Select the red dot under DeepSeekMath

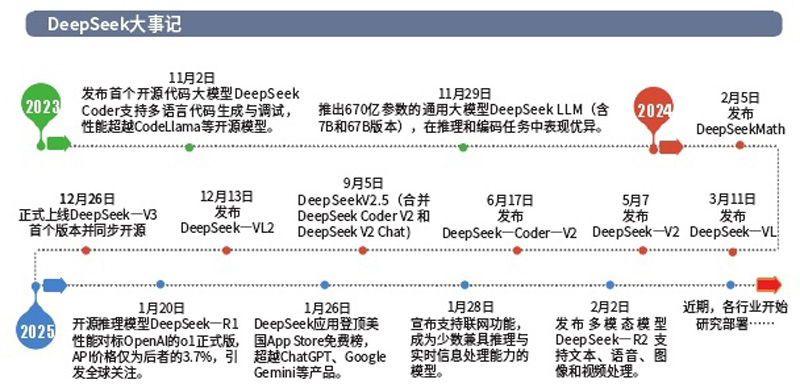click(x=740, y=145)
